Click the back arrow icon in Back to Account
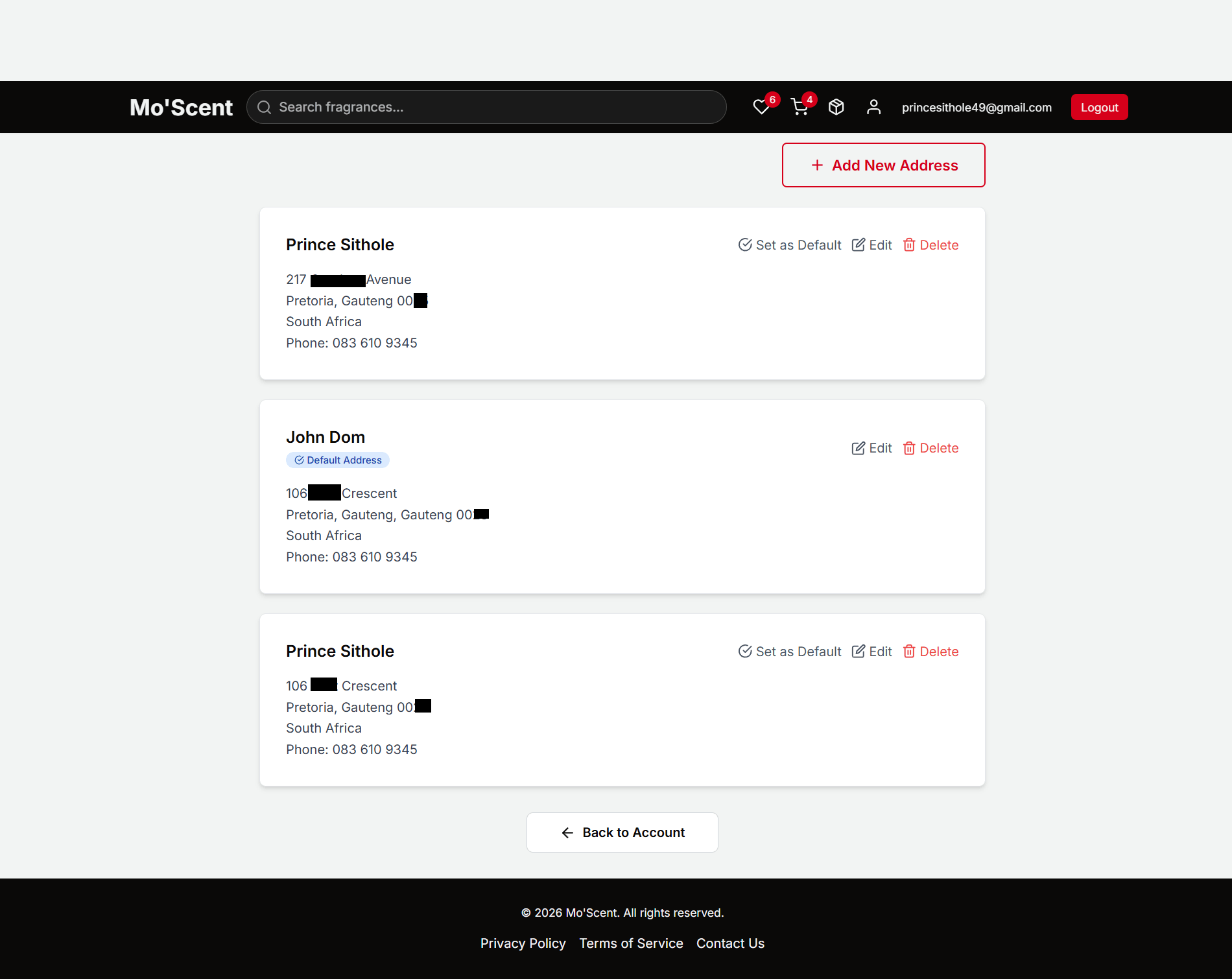1232x979 pixels. 567,832
